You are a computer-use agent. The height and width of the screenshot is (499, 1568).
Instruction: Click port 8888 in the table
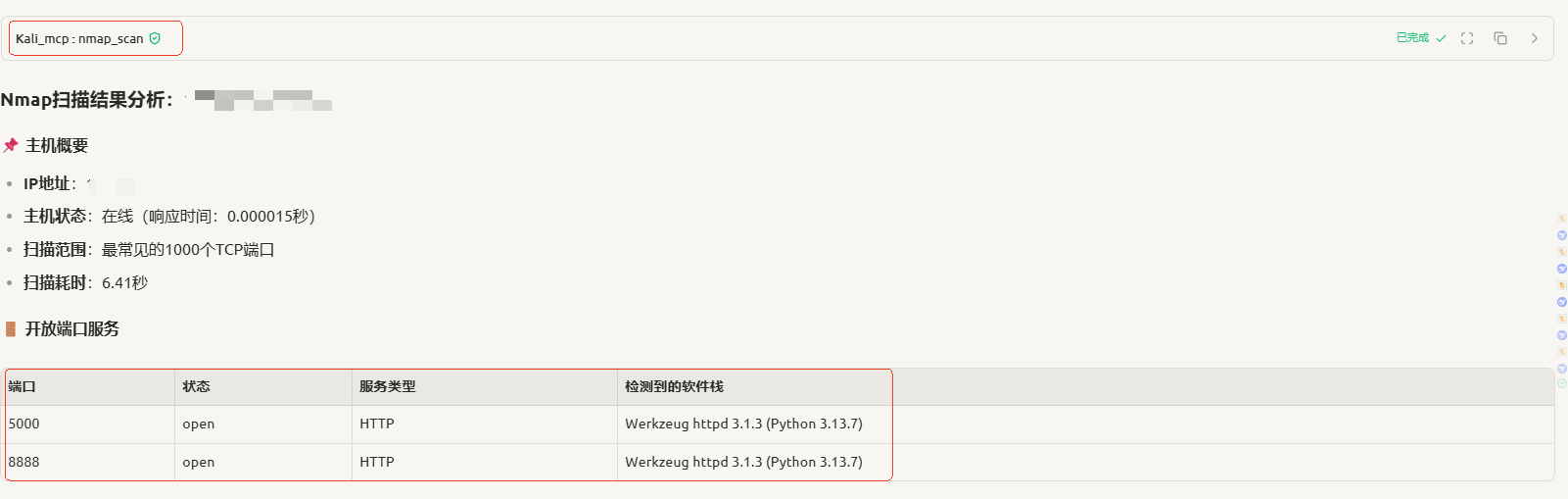pyautogui.click(x=24, y=462)
